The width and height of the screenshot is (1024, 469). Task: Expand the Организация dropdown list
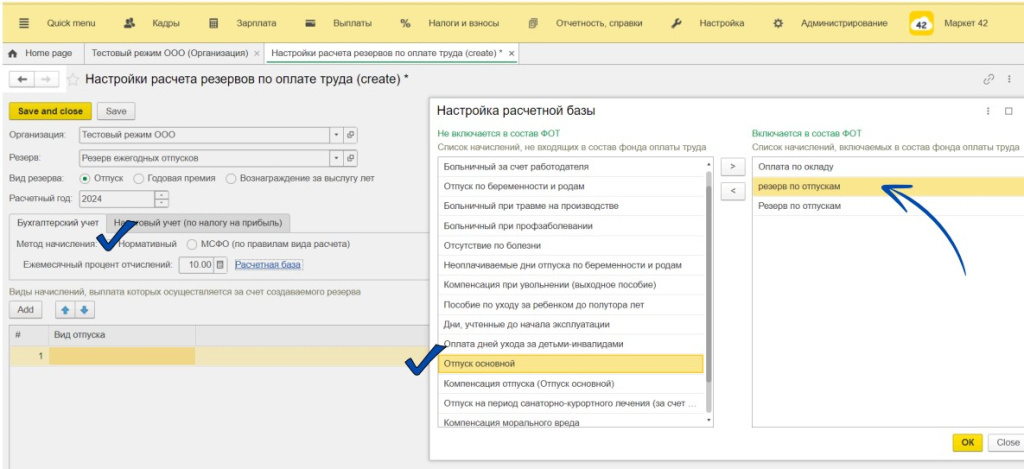tap(336, 135)
